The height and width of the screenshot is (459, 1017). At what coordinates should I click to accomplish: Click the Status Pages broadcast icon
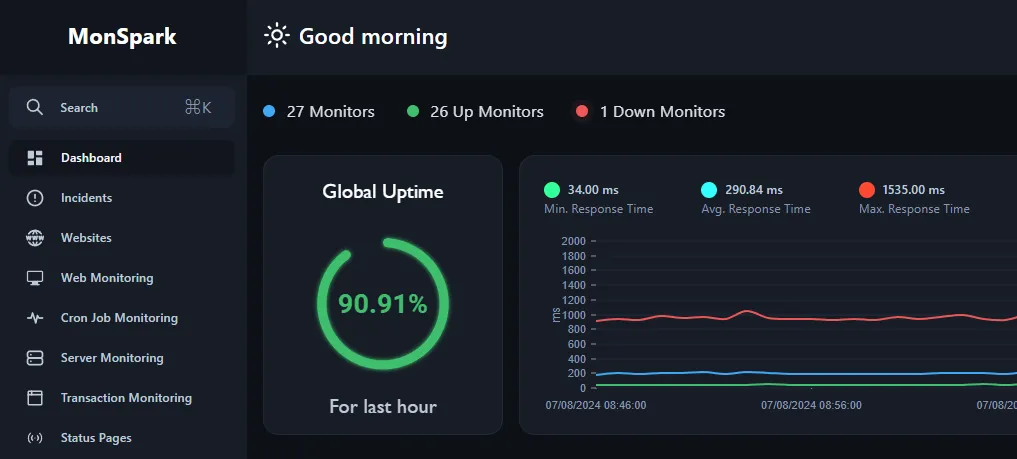[35, 438]
